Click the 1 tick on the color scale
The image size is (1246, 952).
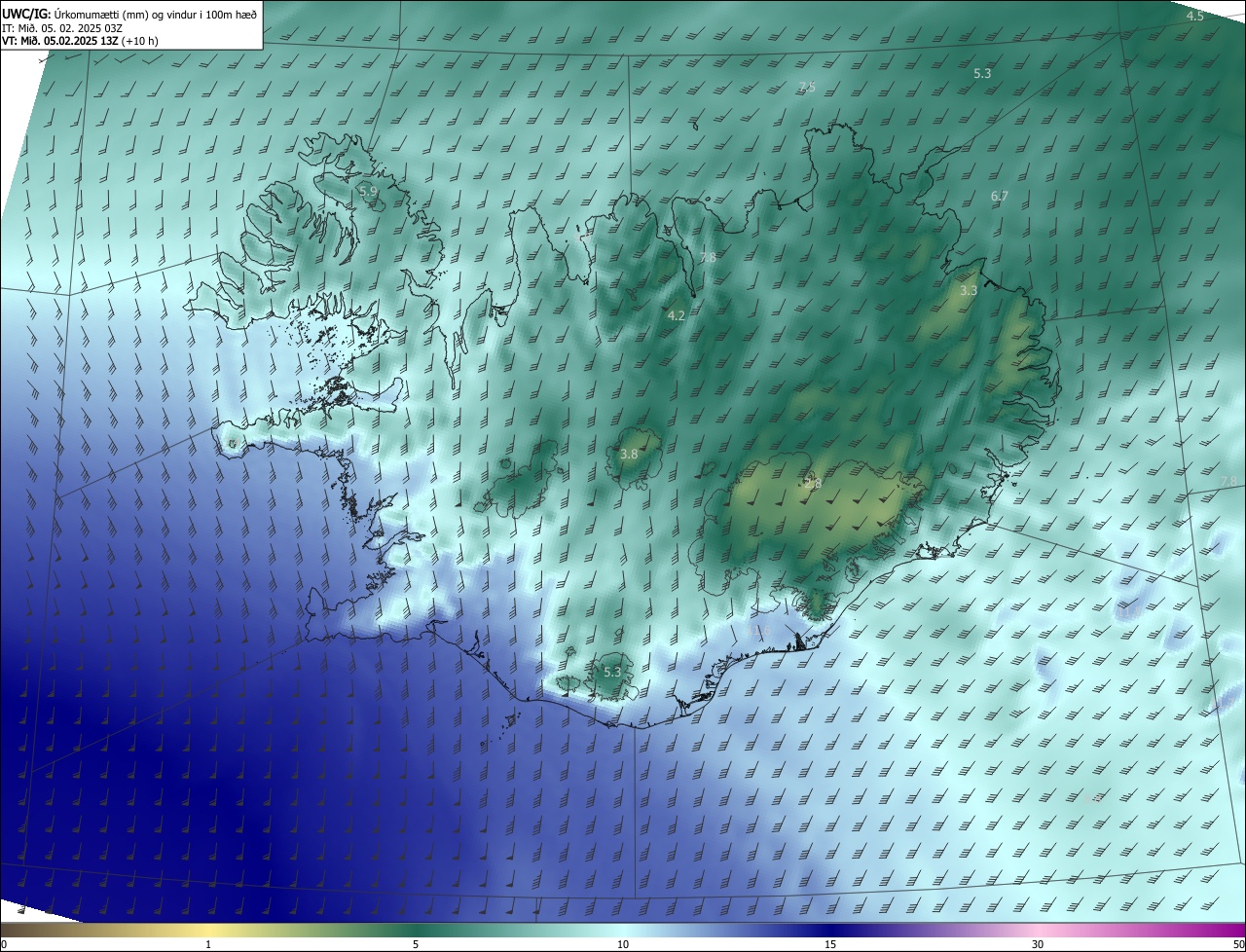click(208, 944)
